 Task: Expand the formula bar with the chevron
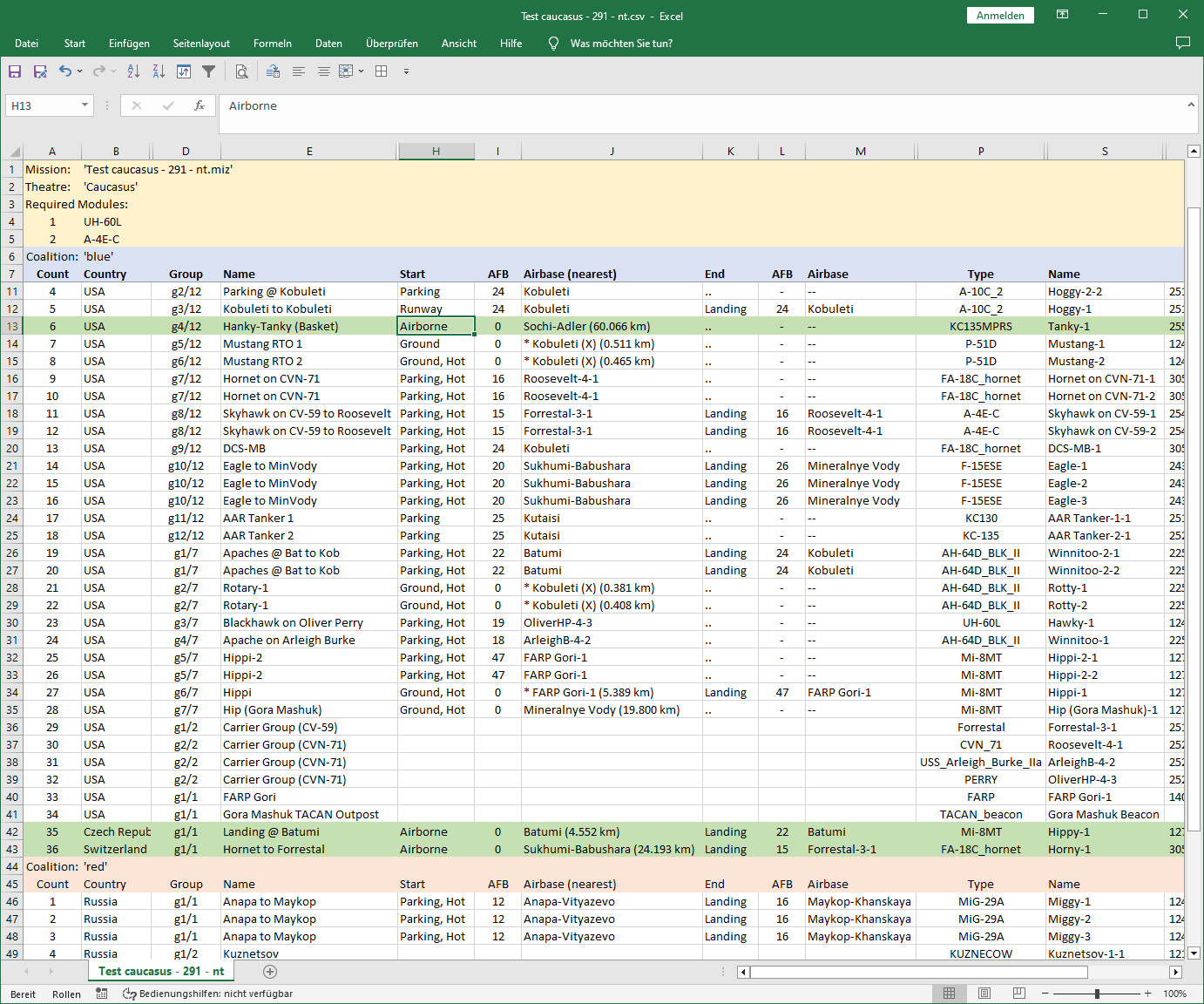point(1191,105)
